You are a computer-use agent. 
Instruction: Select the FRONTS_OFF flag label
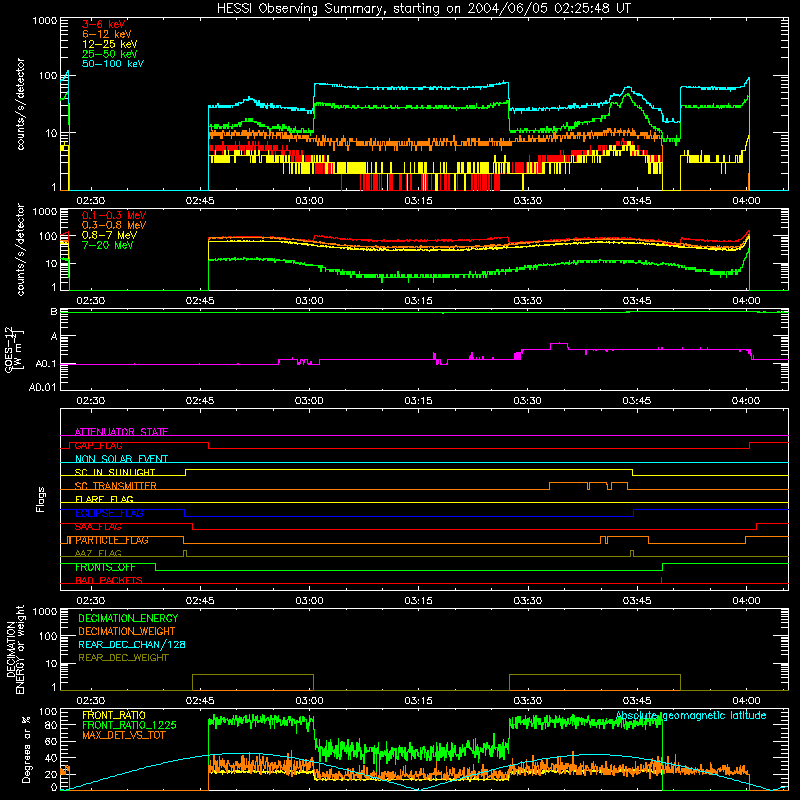tap(105, 567)
